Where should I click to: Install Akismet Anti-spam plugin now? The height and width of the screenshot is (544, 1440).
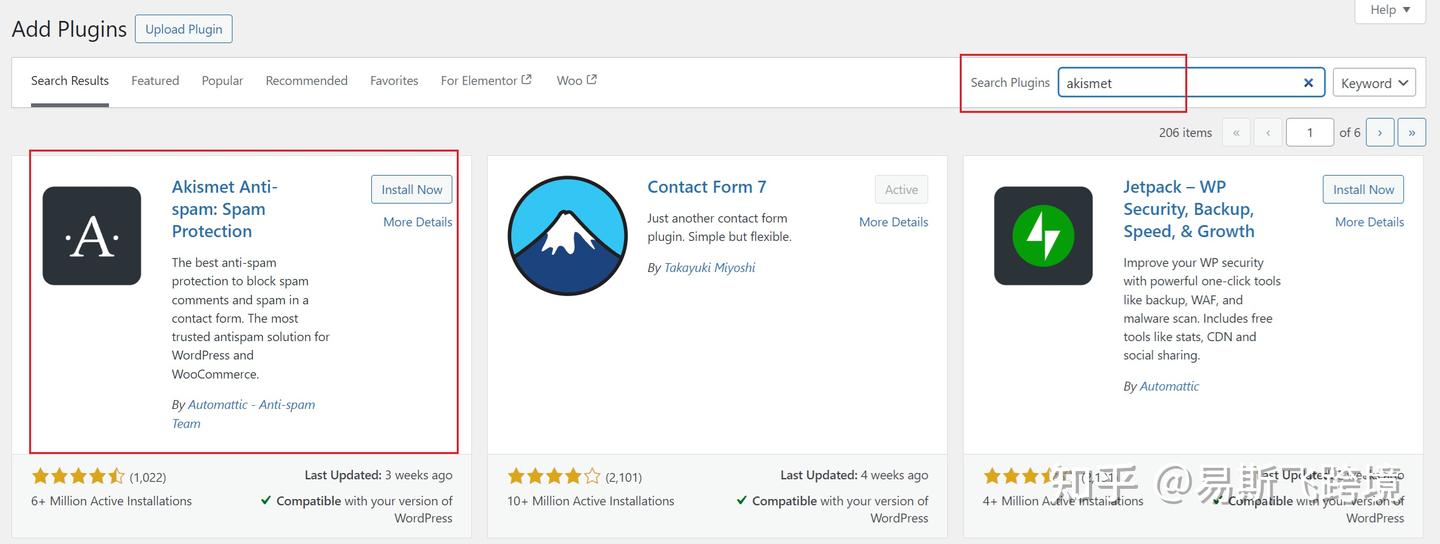coord(411,189)
